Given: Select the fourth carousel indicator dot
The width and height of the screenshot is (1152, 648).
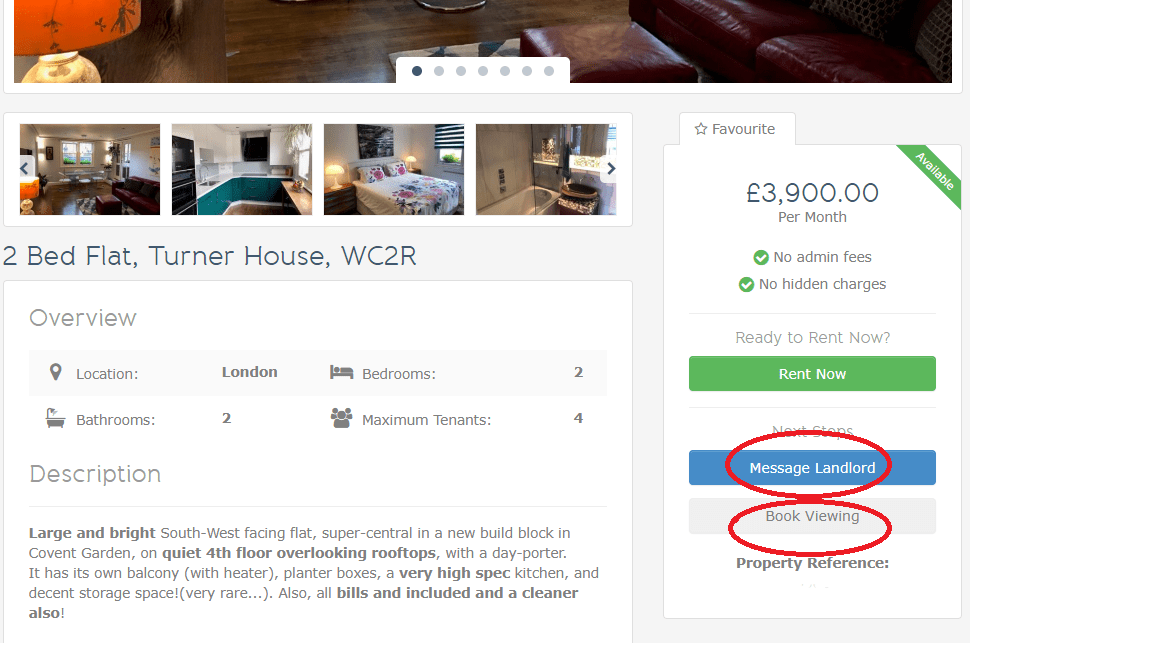Looking at the screenshot, I should pos(483,71).
